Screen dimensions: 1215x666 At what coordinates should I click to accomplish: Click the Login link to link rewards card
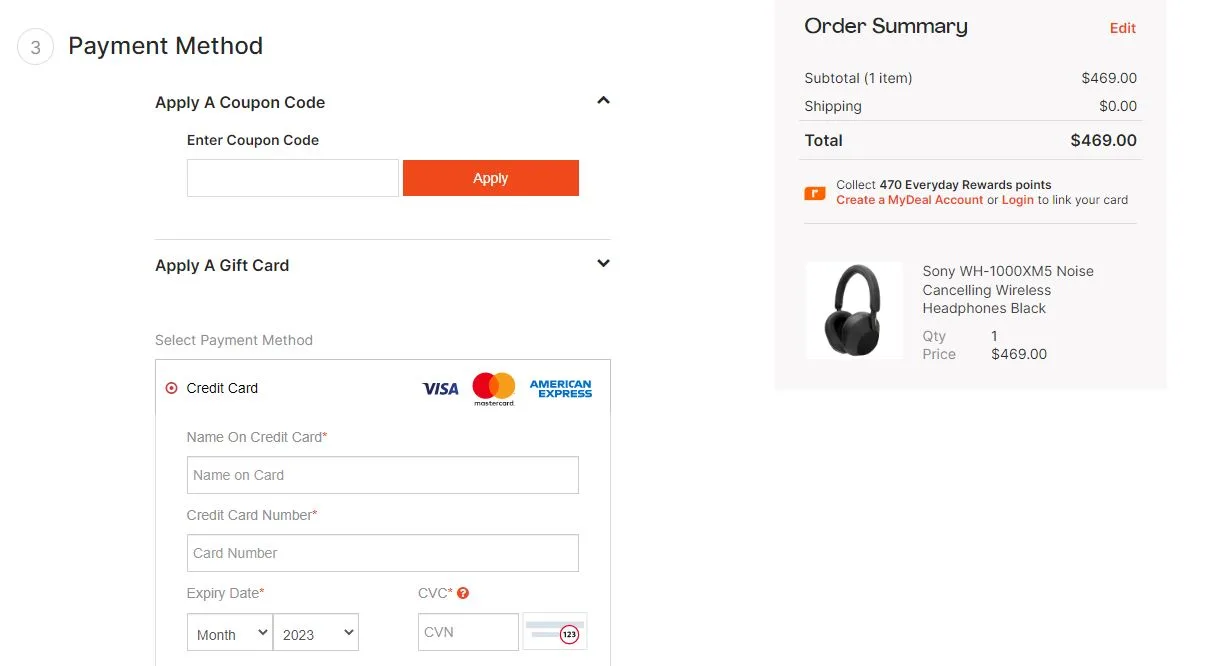1018,200
